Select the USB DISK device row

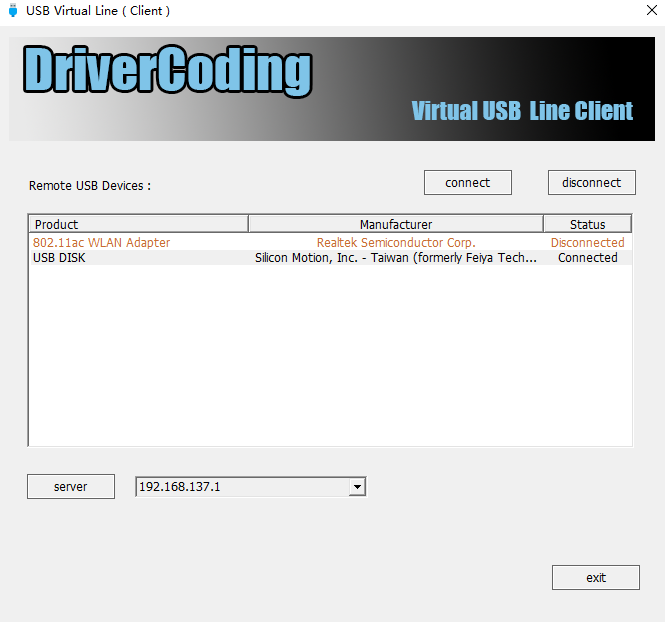tap(330, 258)
